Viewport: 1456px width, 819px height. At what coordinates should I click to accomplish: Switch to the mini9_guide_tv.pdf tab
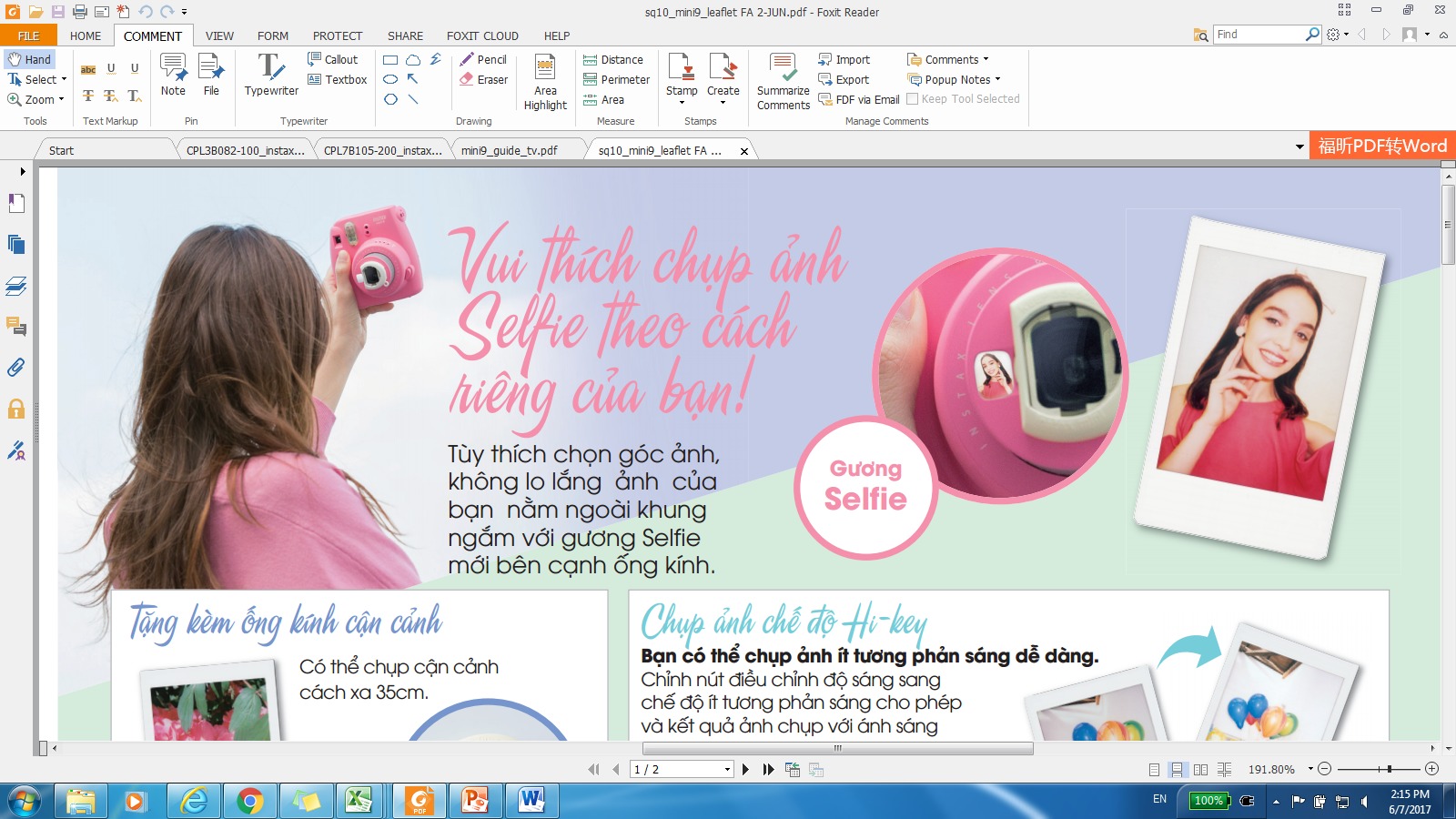coord(510,151)
